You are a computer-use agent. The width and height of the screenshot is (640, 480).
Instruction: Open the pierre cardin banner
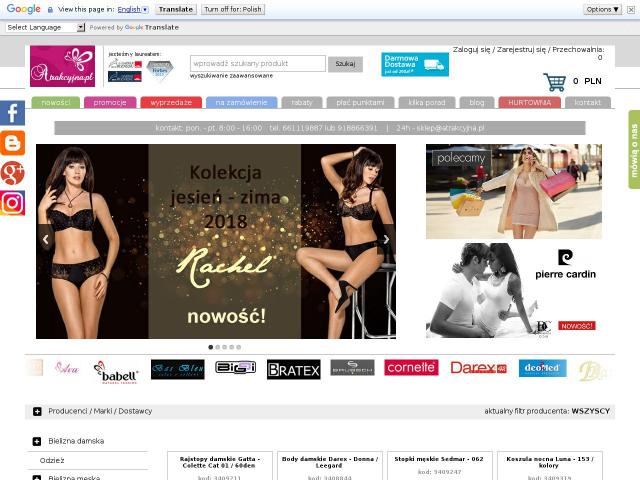tap(513, 291)
